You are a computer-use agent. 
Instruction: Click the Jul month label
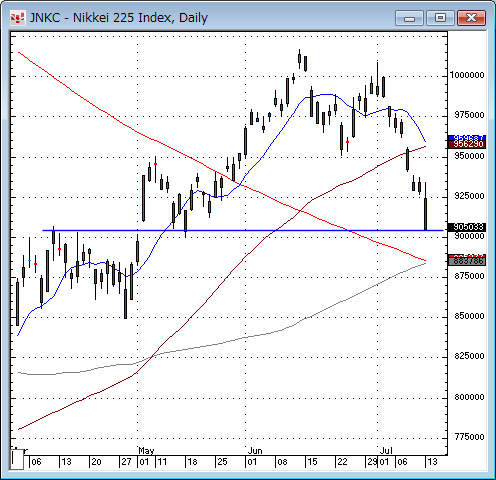pos(386,451)
